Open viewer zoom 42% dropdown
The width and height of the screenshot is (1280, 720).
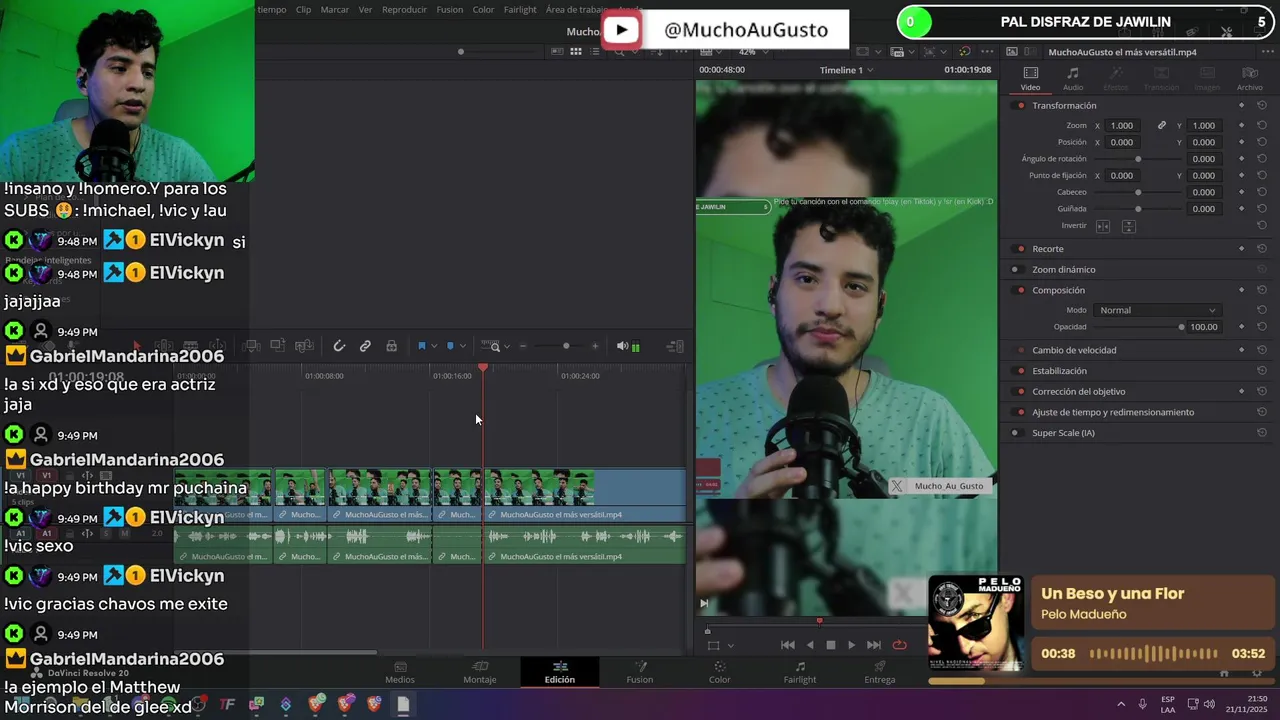pyautogui.click(x=753, y=51)
